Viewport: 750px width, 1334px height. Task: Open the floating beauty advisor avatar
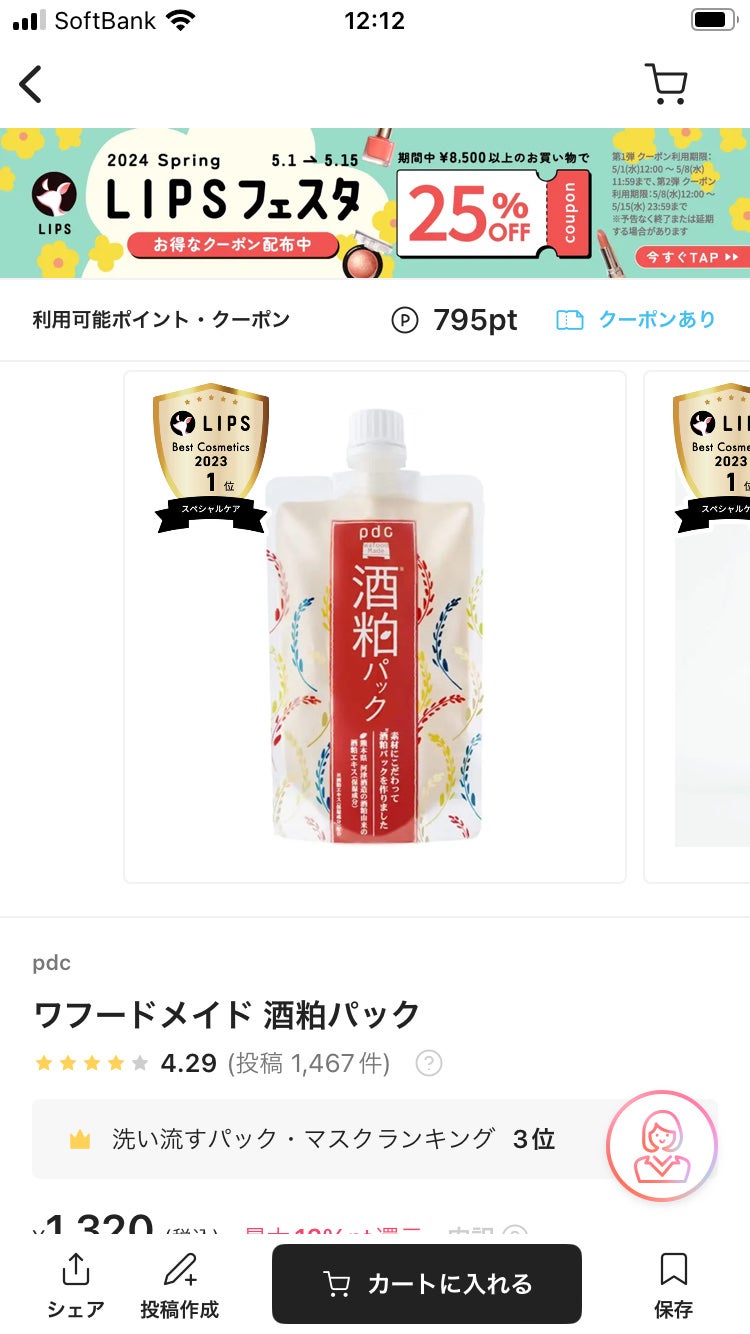pyautogui.click(x=662, y=1146)
